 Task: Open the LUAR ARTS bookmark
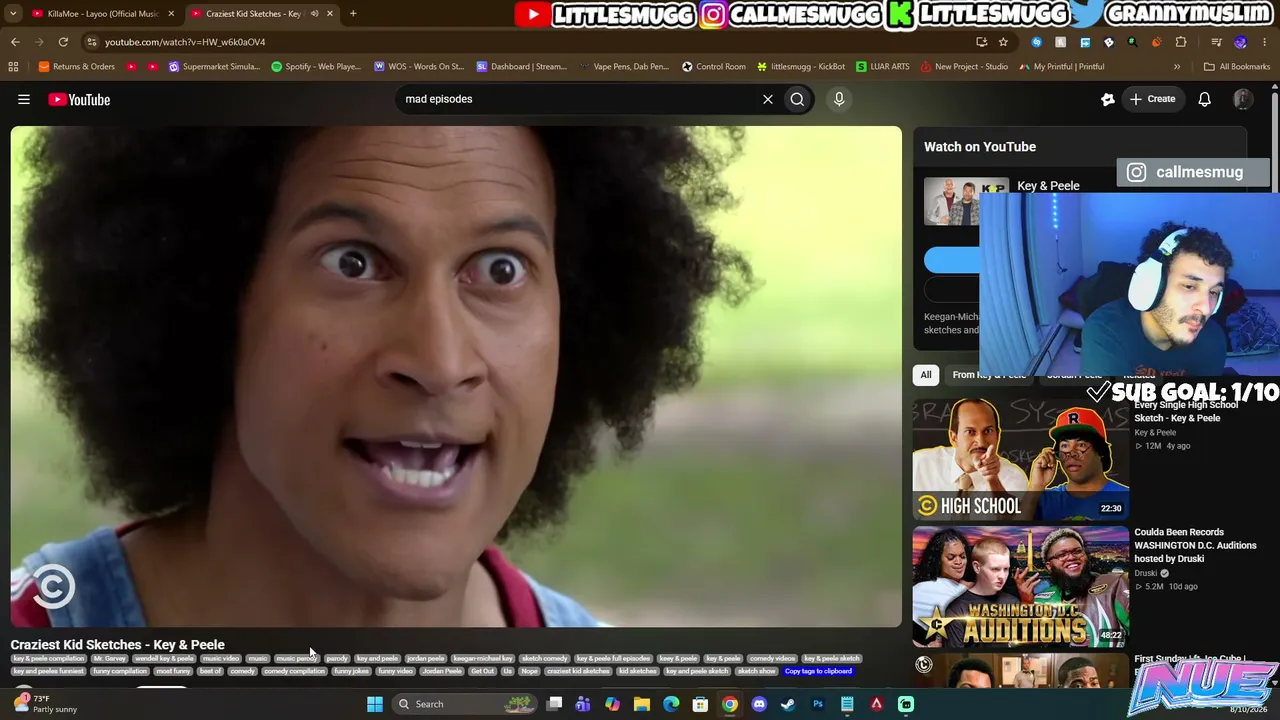[x=883, y=67]
